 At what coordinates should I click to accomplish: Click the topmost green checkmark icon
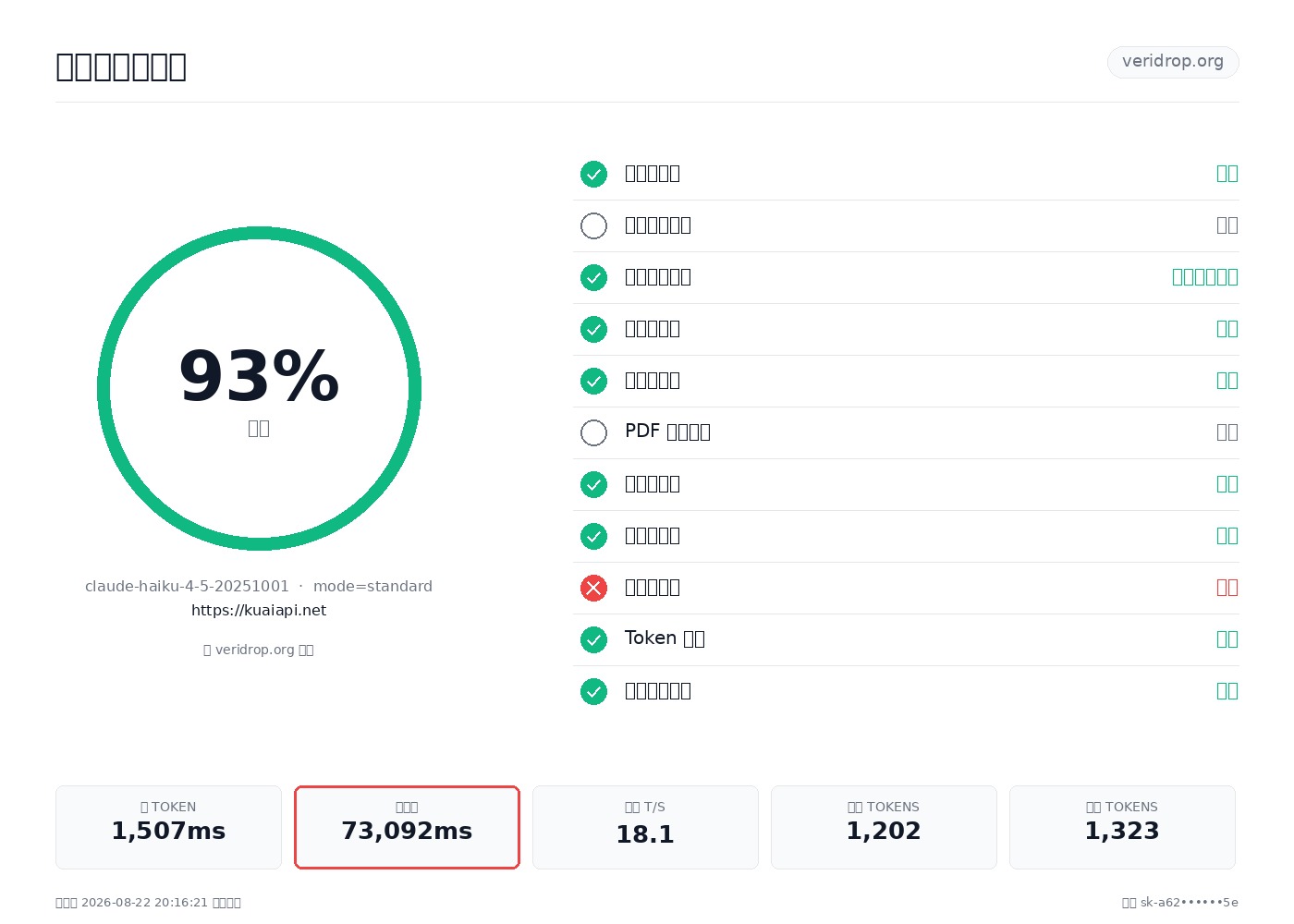click(x=593, y=174)
